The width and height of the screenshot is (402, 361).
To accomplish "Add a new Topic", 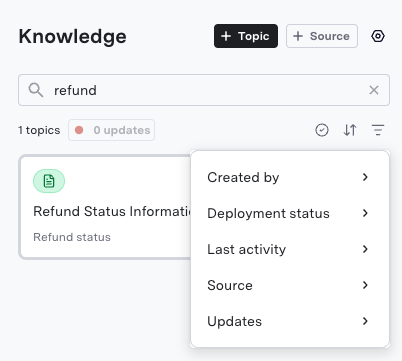I will (x=246, y=36).
